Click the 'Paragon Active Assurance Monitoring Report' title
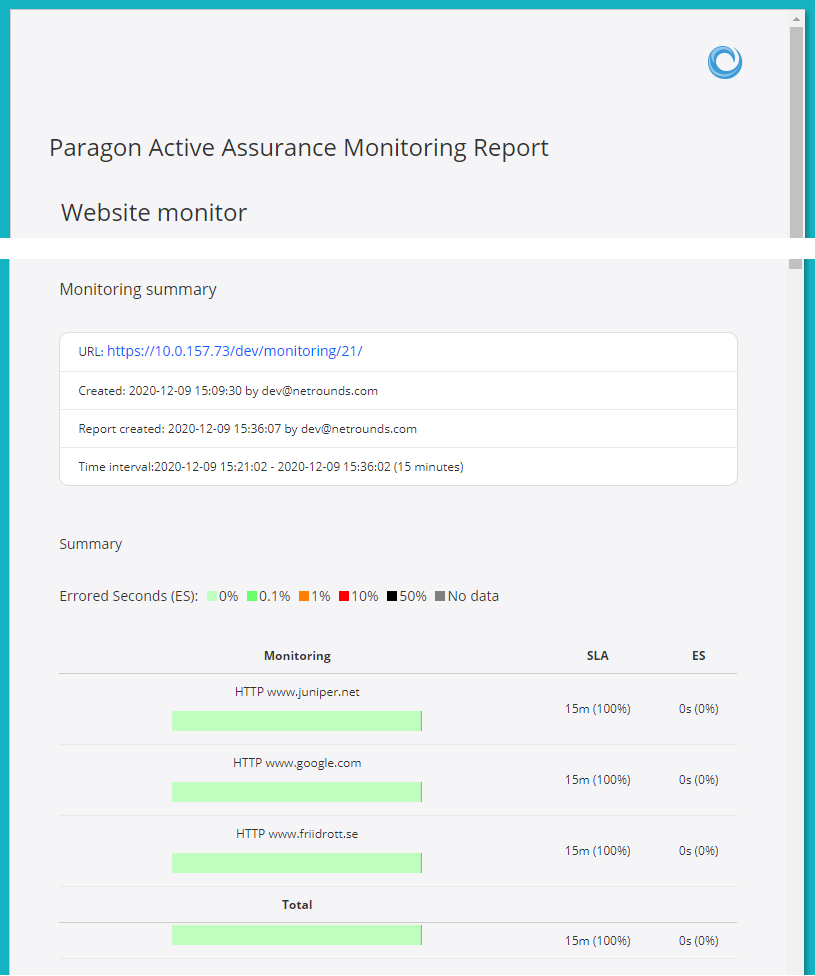 [299, 148]
